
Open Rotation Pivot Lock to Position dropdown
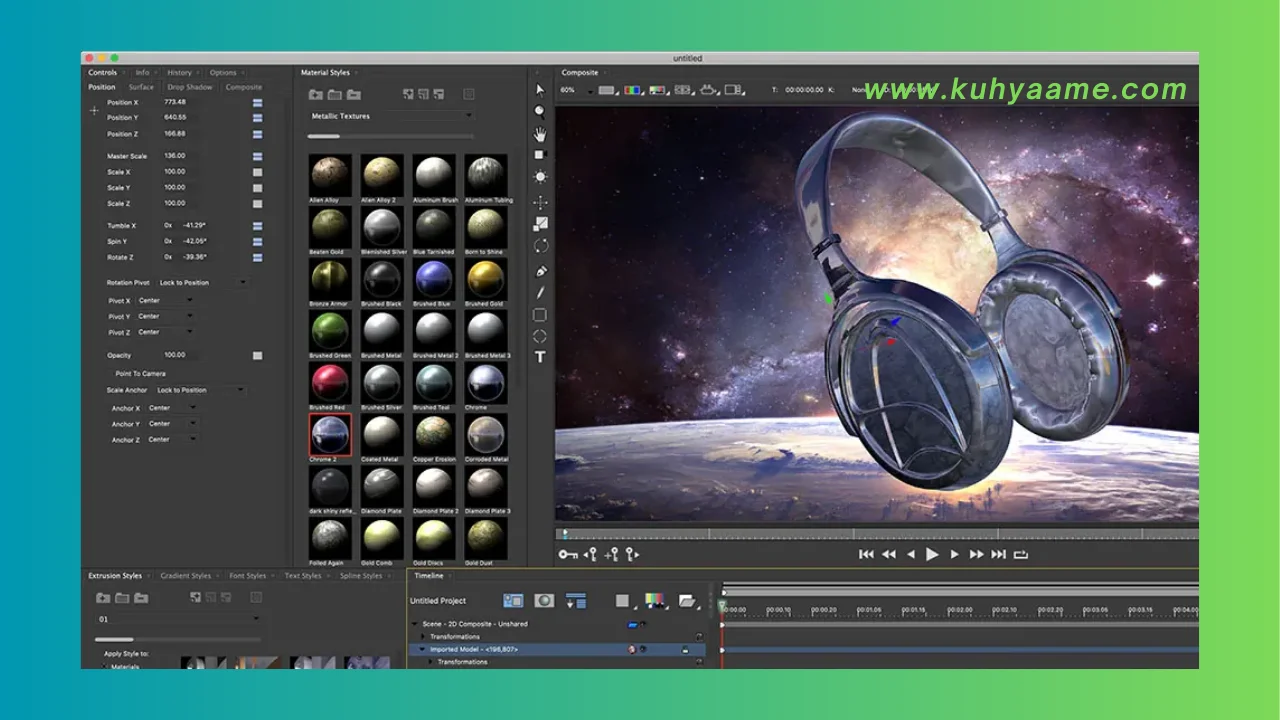pos(202,283)
